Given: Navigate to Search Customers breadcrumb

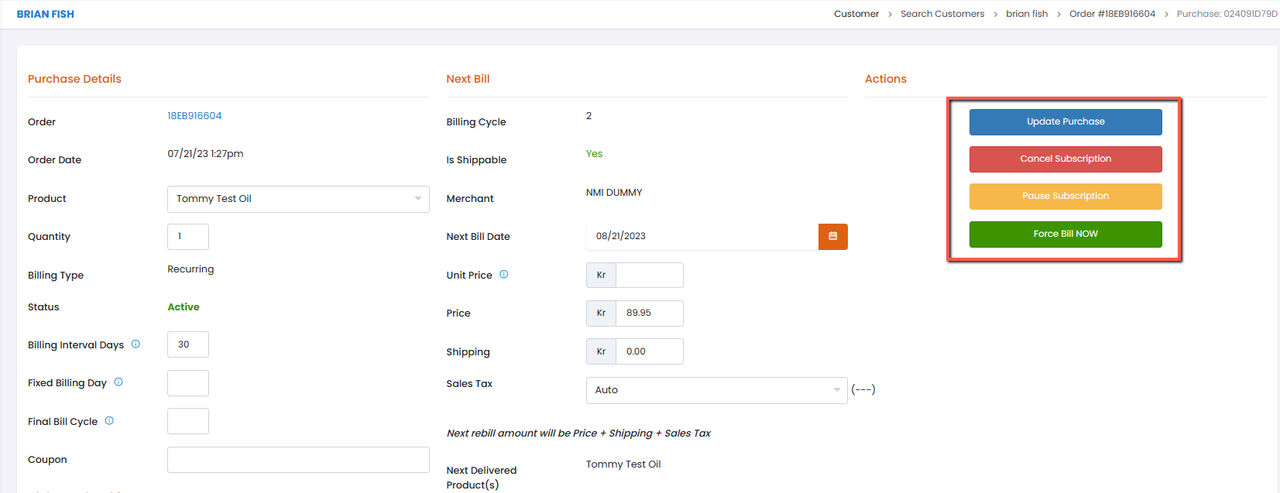Looking at the screenshot, I should [x=940, y=14].
